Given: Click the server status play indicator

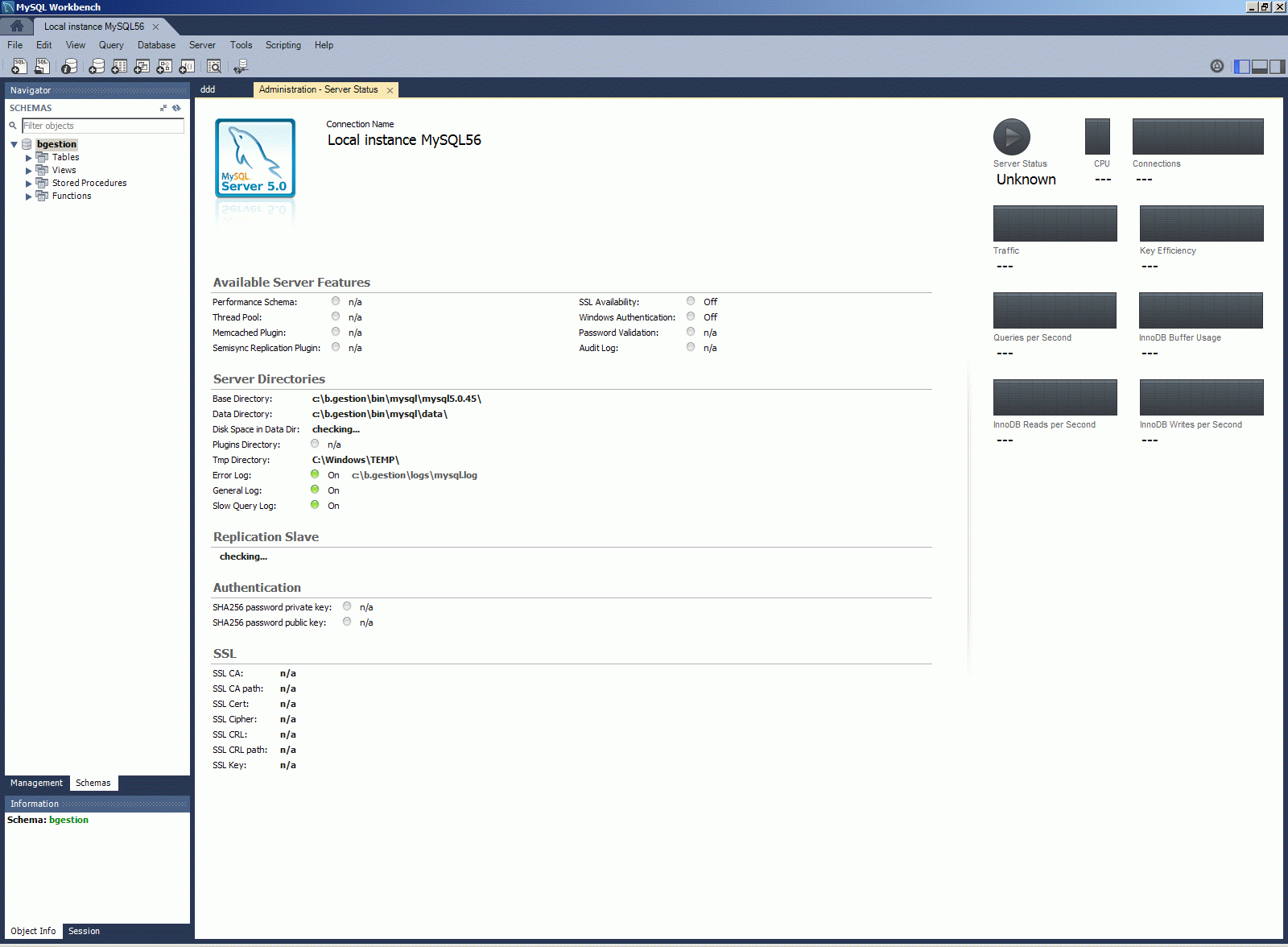Looking at the screenshot, I should pos(1012,137).
